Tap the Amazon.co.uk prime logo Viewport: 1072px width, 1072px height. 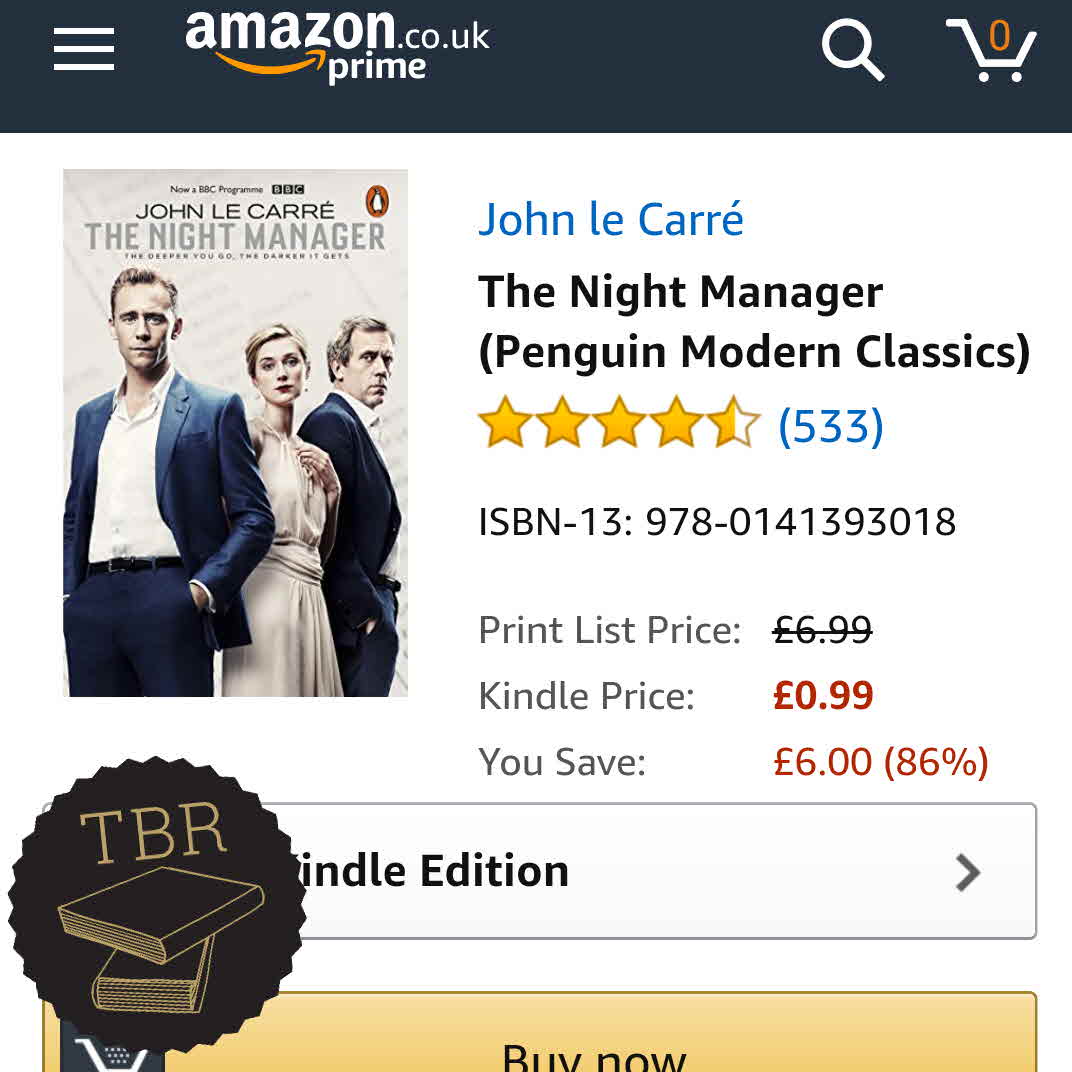[337, 47]
